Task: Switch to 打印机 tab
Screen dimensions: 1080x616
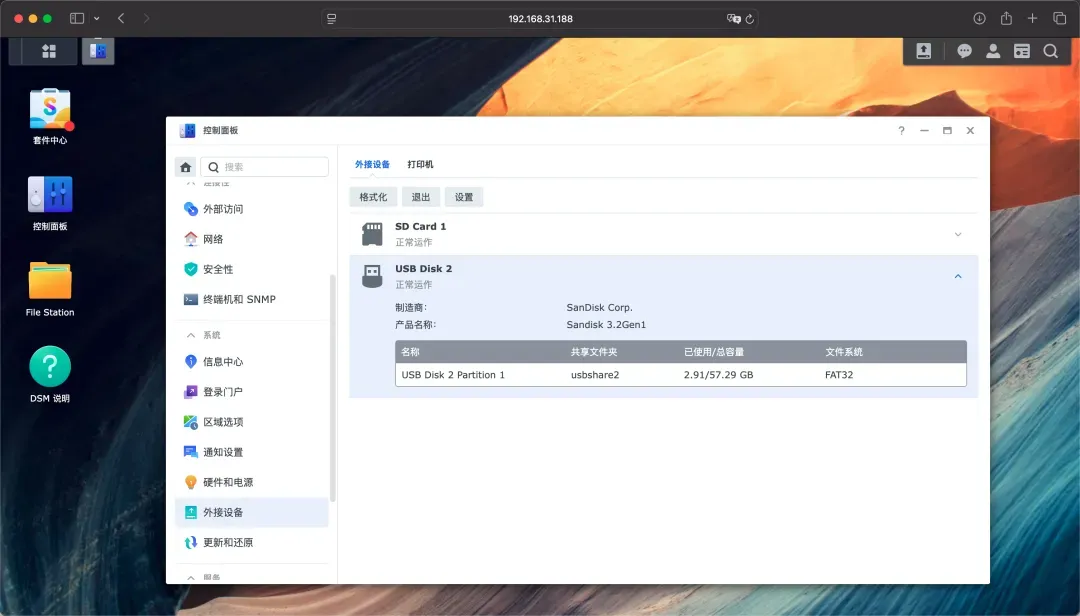Action: pos(420,164)
